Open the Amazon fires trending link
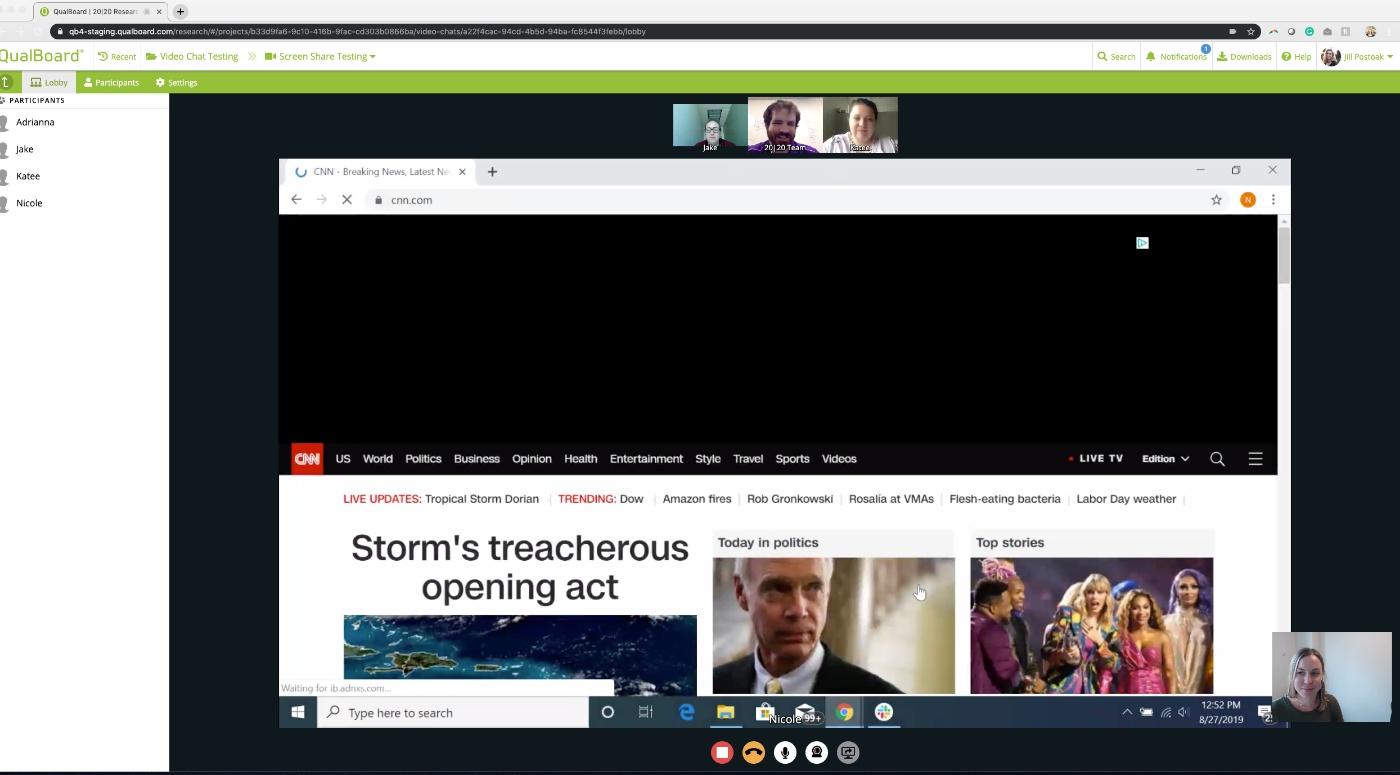The width and height of the screenshot is (1400, 775). [697, 499]
